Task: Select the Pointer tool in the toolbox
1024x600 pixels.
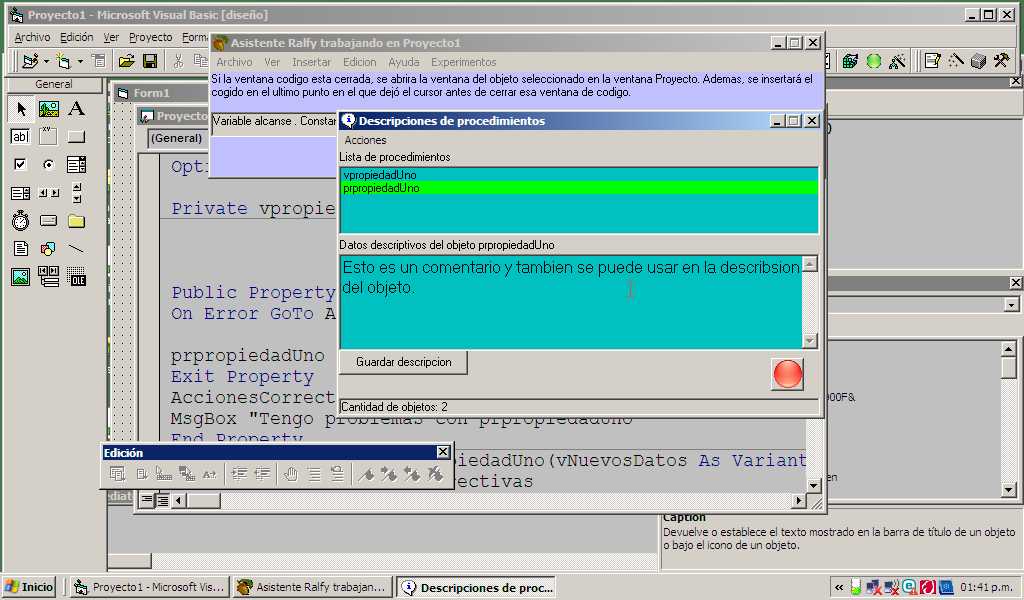Action: (x=21, y=108)
